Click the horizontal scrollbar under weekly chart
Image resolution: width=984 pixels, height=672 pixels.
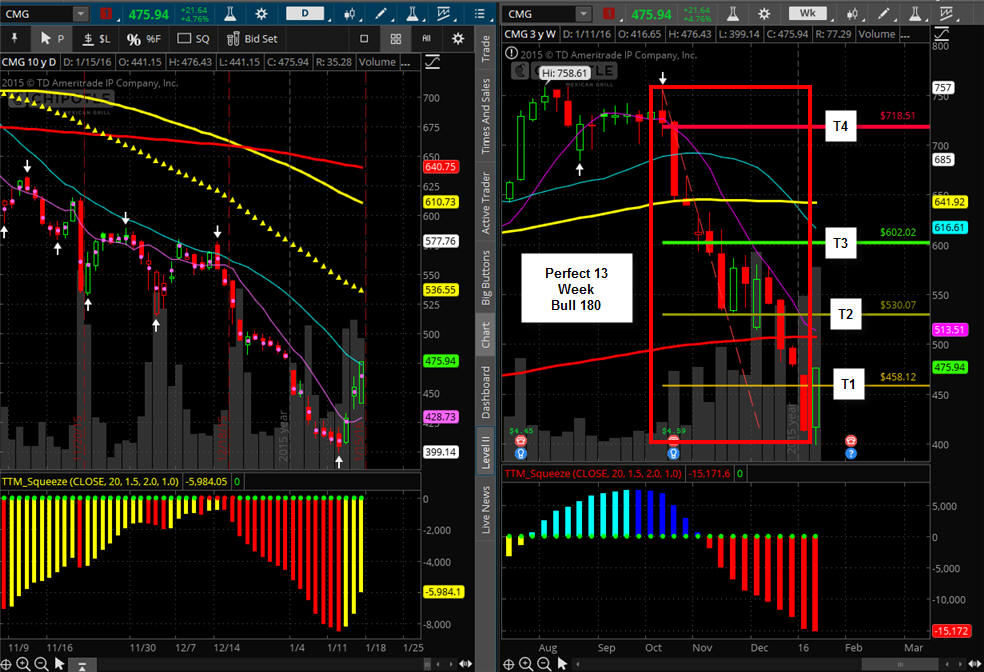coord(756,664)
